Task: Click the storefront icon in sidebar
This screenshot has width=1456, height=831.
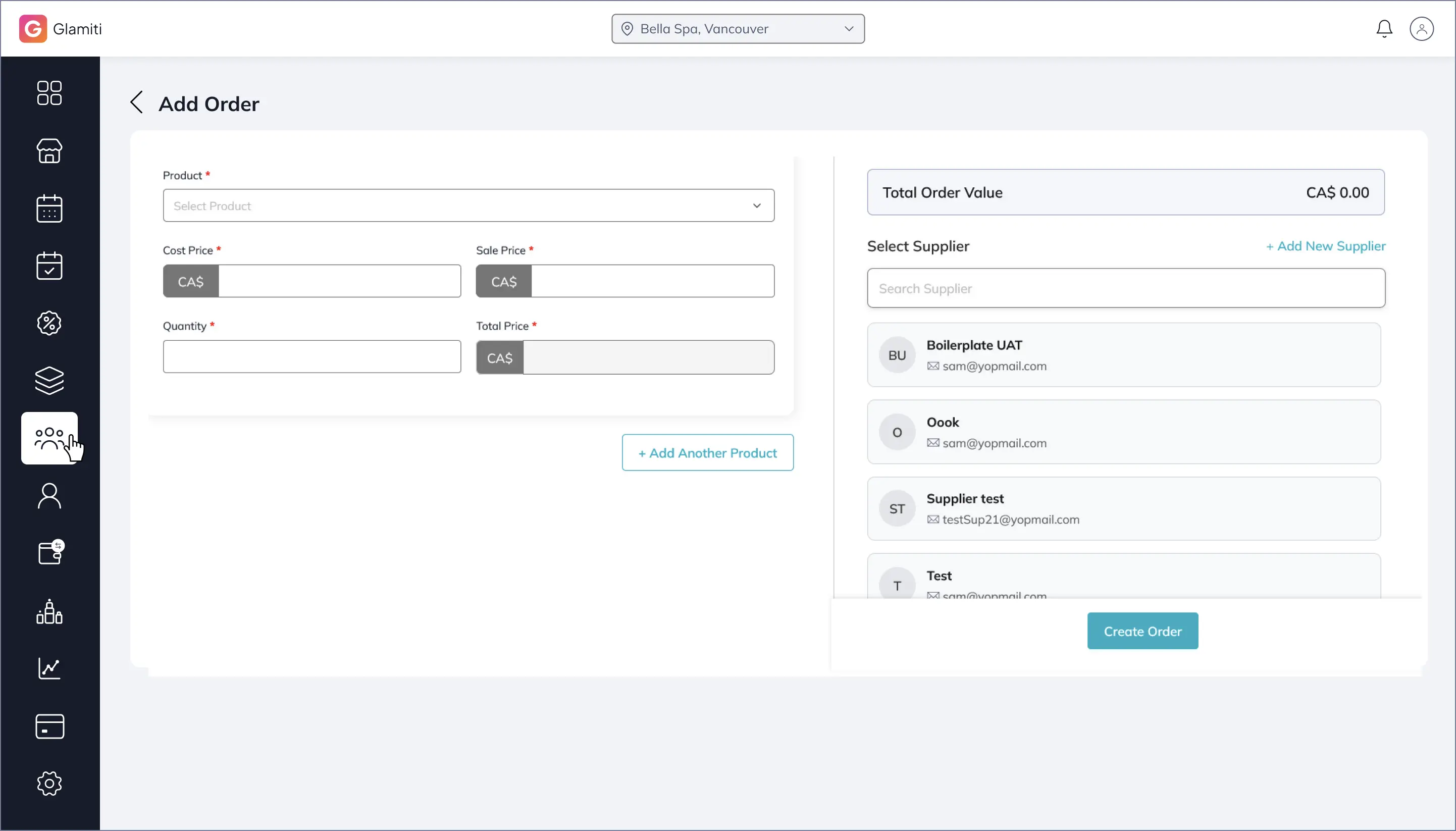Action: coord(49,150)
